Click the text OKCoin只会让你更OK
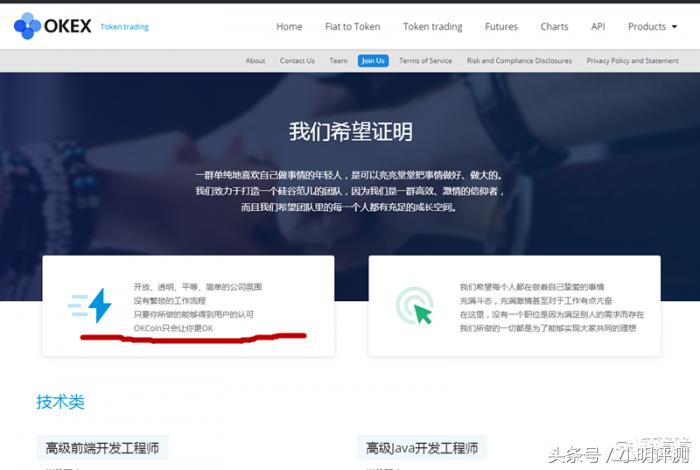Image resolution: width=700 pixels, height=470 pixels. click(x=174, y=329)
